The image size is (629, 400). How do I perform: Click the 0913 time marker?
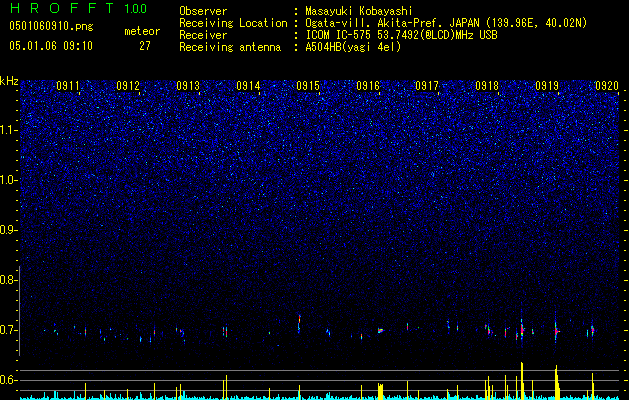188,86
